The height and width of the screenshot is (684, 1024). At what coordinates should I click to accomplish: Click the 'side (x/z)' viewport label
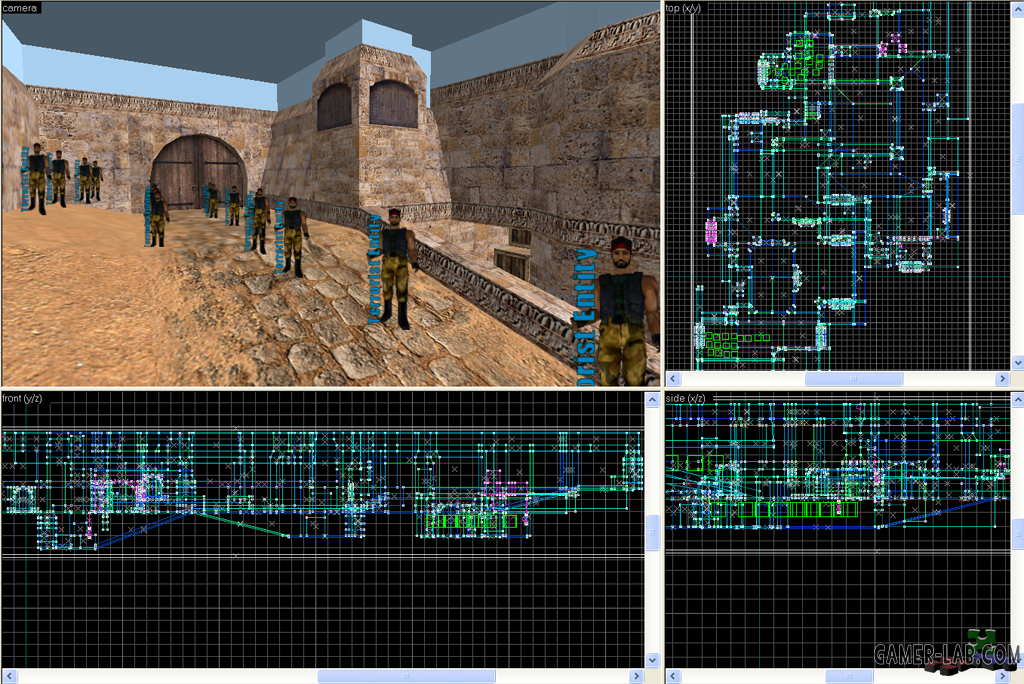685,398
